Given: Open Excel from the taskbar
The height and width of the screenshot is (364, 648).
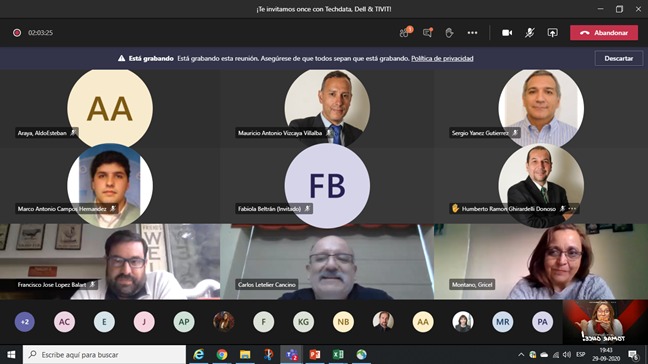Looking at the screenshot, I should pos(338,354).
